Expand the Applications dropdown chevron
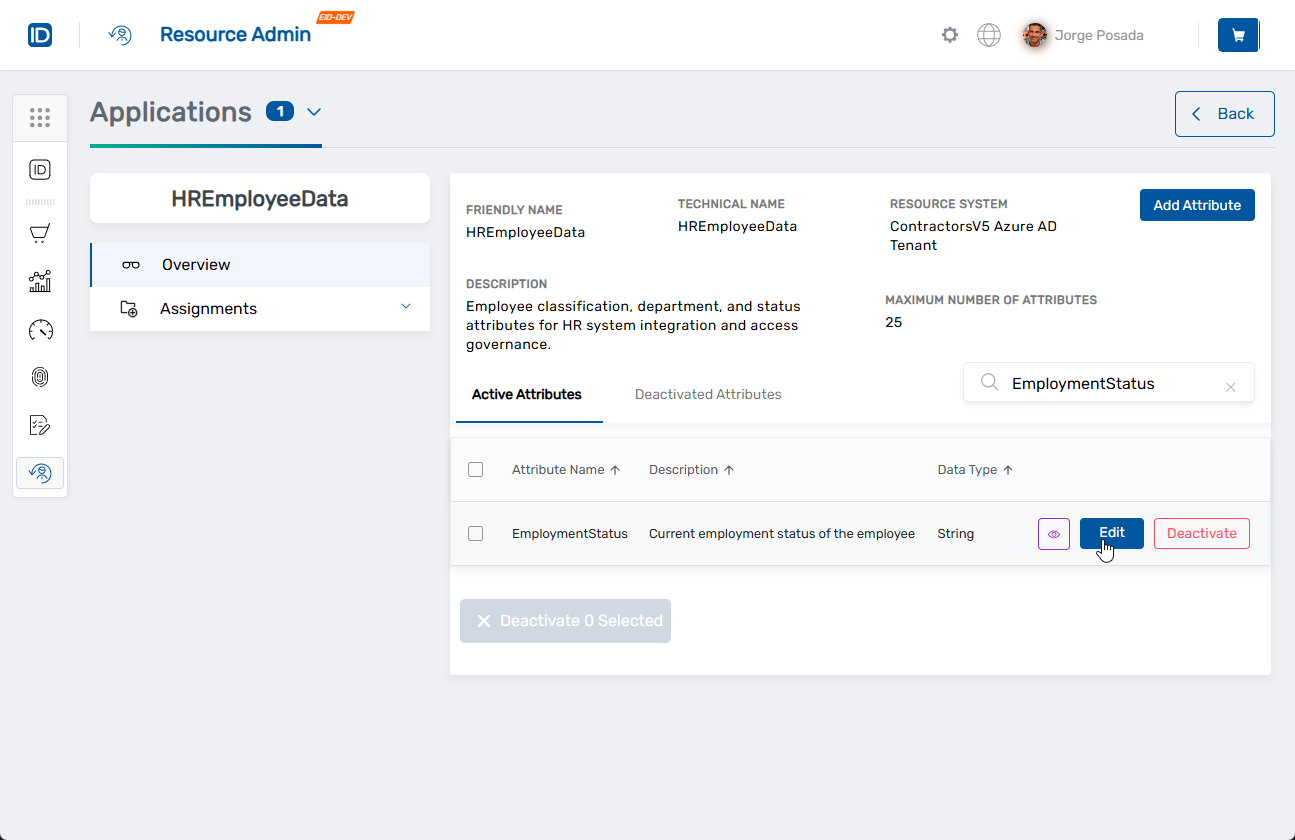Screen dimensions: 1295x840 pyautogui.click(x=314, y=112)
